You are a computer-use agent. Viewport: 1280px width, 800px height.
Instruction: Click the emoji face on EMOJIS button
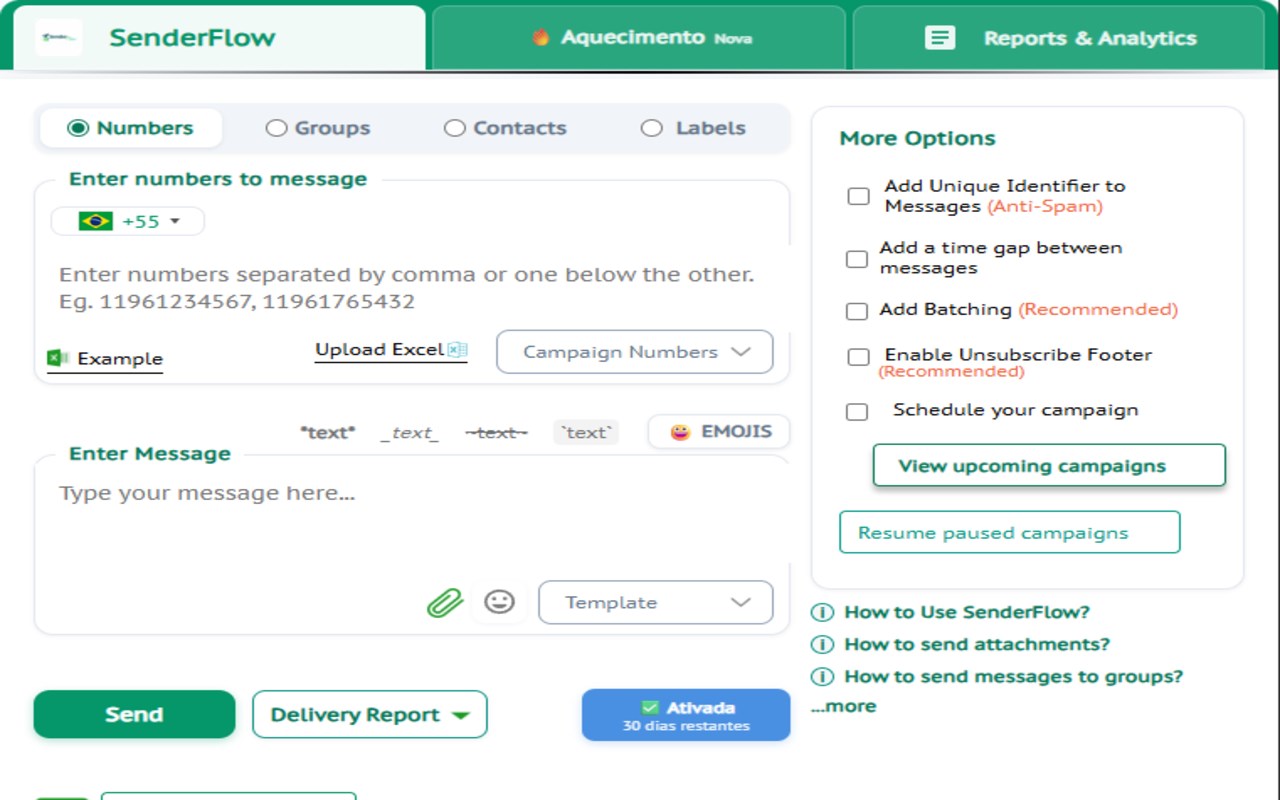tap(680, 432)
